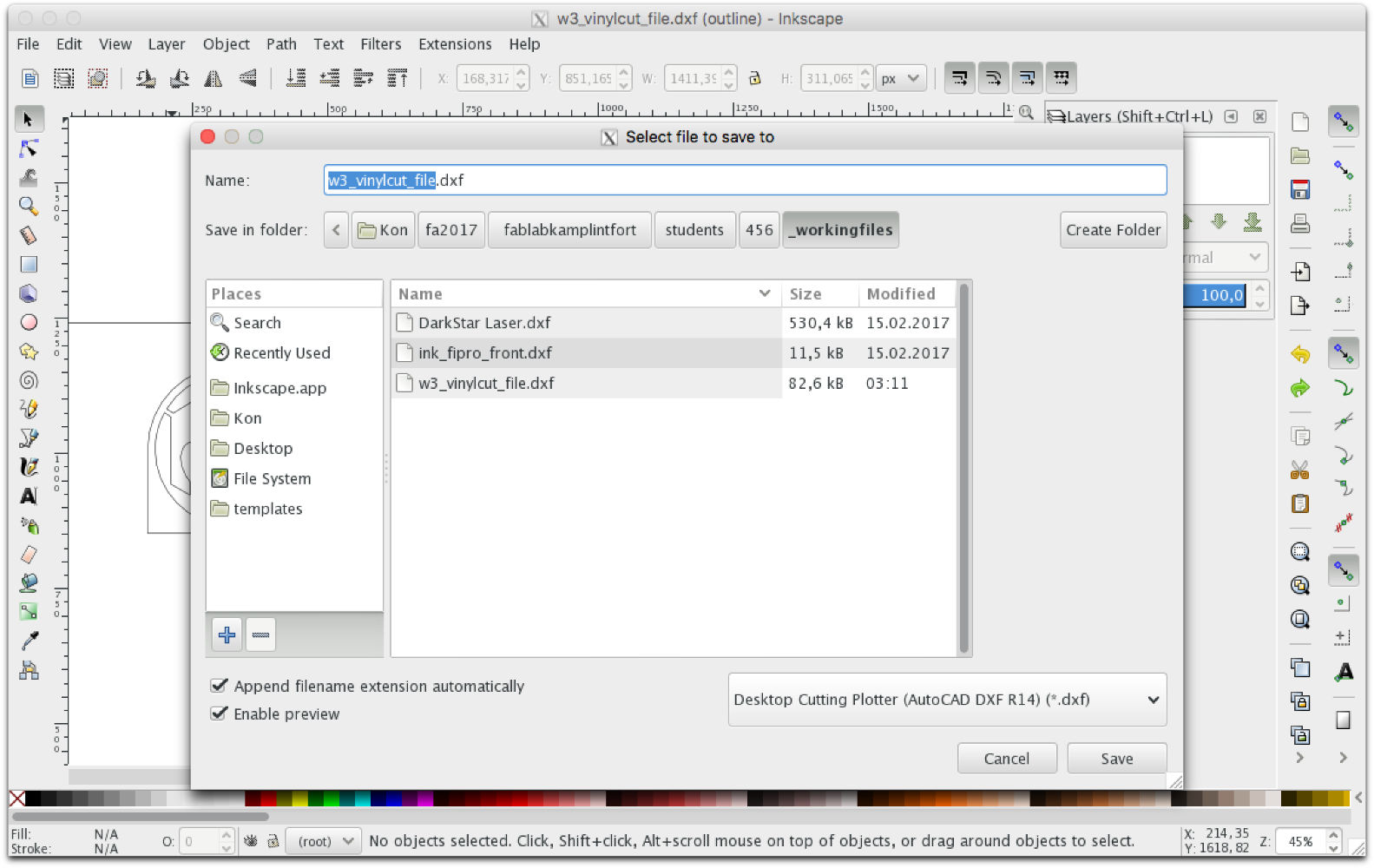
Task: Click the Save button
Action: pyautogui.click(x=1117, y=759)
